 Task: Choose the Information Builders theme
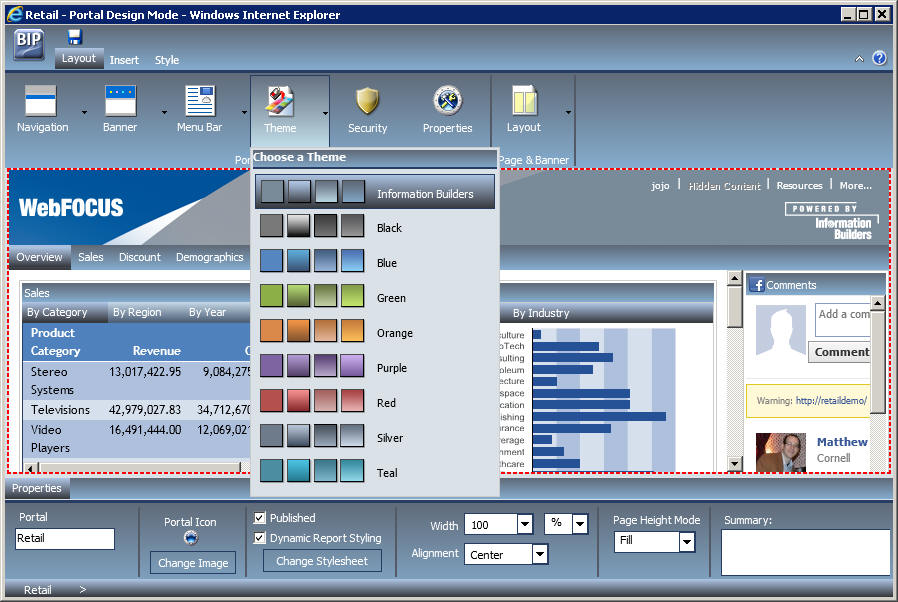point(375,192)
